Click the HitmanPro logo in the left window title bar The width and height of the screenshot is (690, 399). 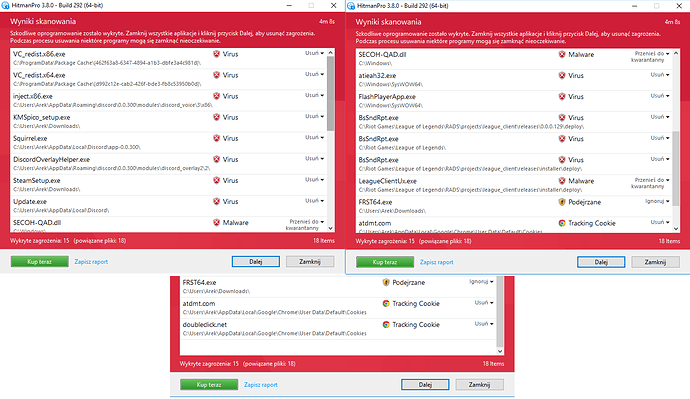[5, 5]
